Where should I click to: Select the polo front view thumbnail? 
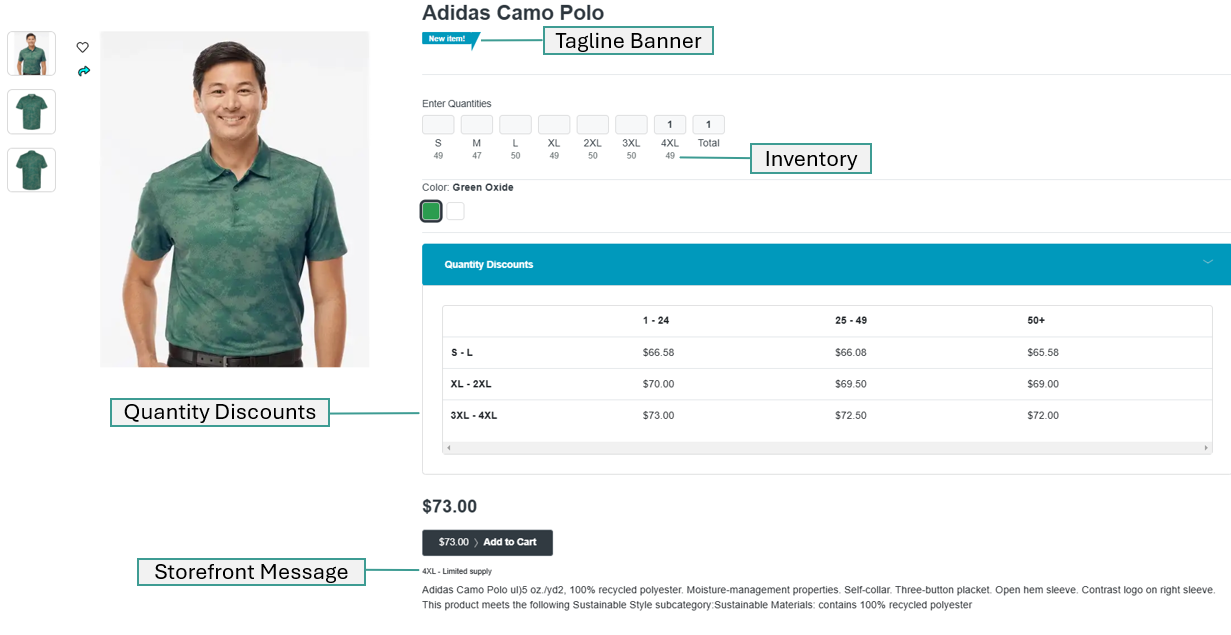(x=32, y=111)
